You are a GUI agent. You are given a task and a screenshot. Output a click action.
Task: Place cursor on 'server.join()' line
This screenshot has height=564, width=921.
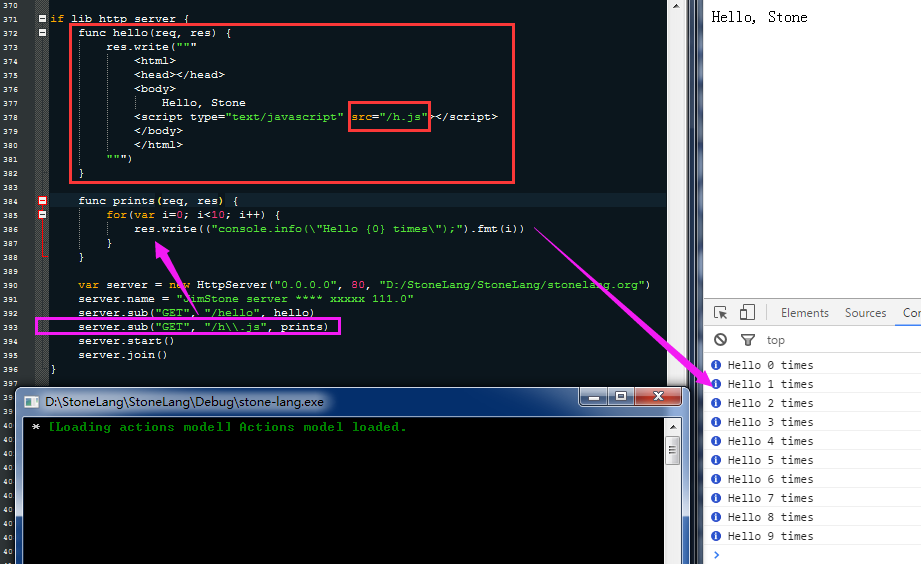(x=123, y=355)
